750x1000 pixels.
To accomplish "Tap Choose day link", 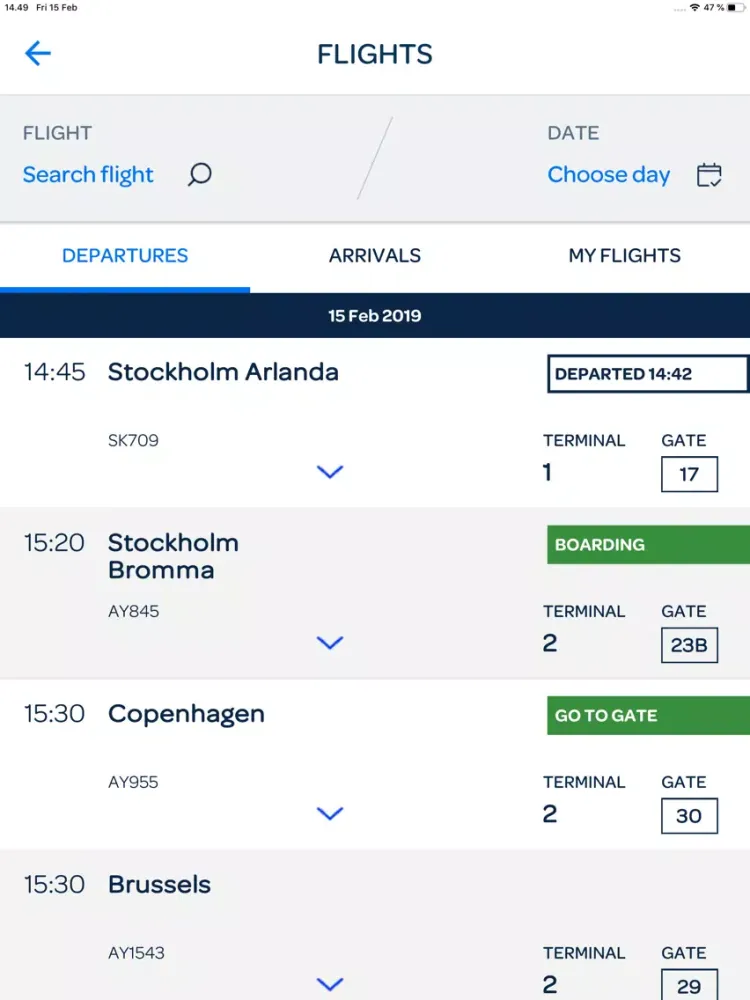I will click(608, 175).
